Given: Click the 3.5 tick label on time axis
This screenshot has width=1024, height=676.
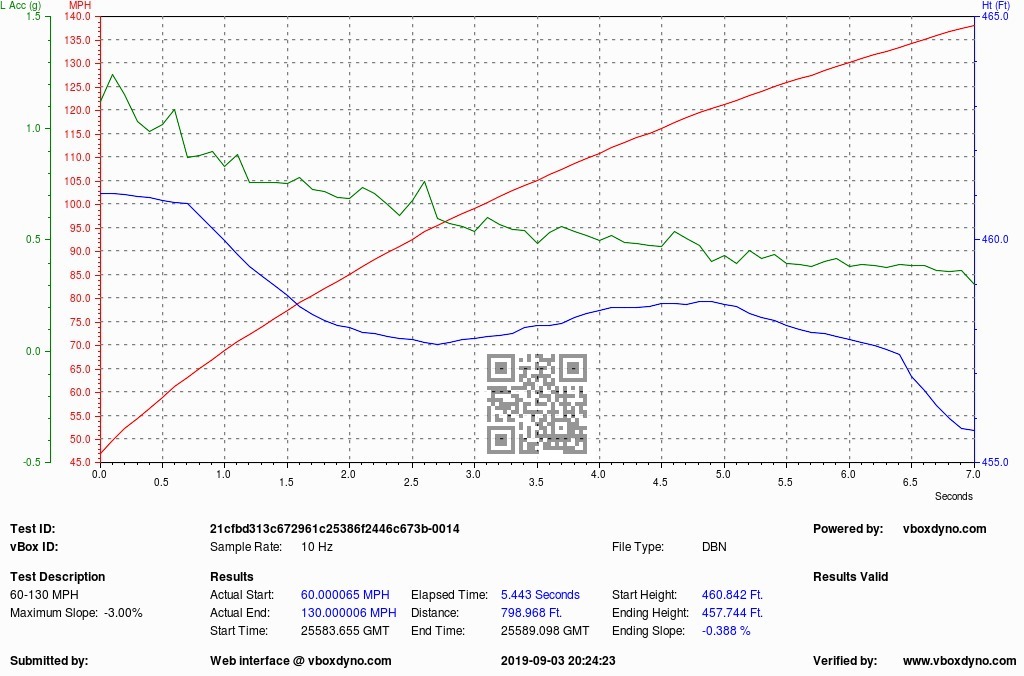Looking at the screenshot, I should click(536, 482).
